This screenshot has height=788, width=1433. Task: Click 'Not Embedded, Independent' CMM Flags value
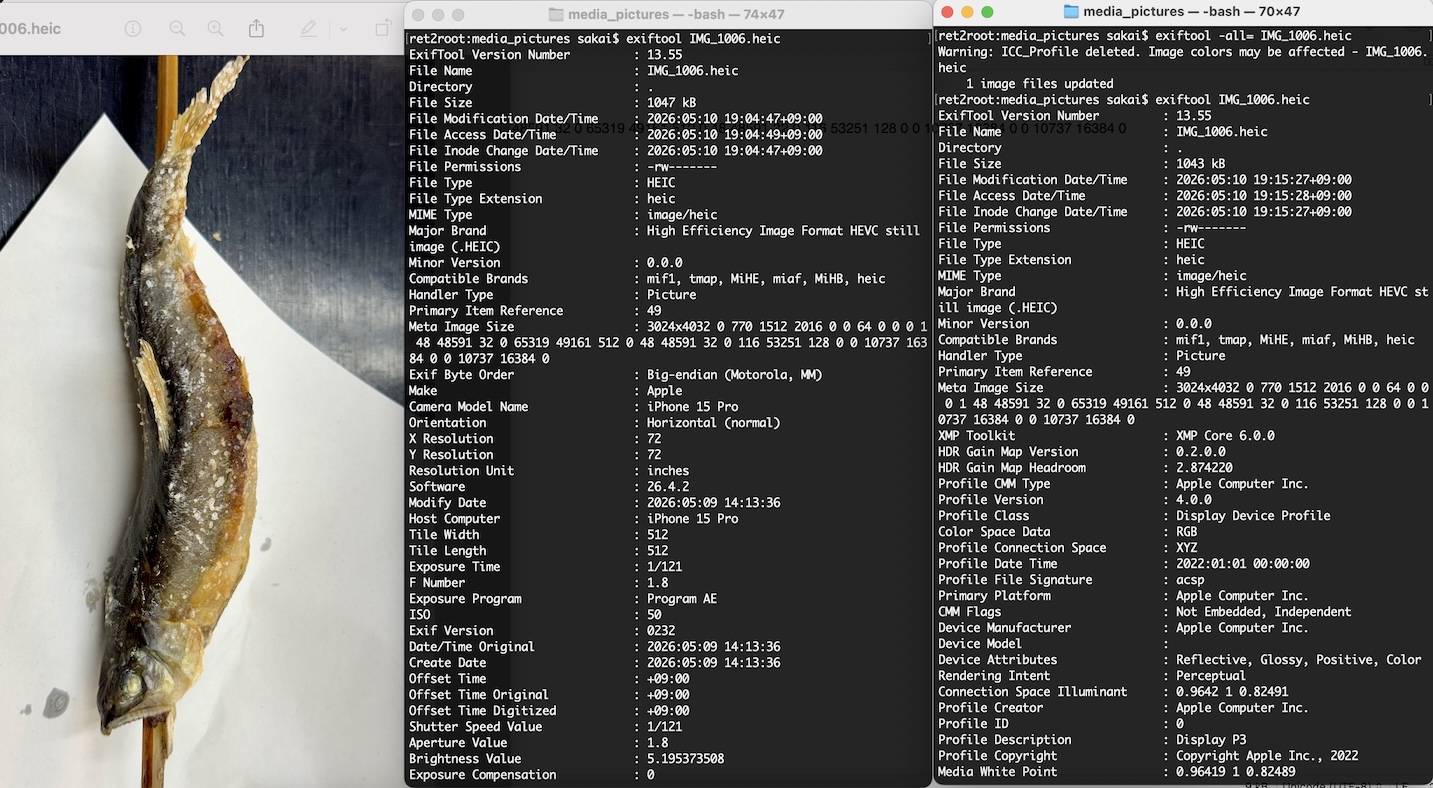1264,612
